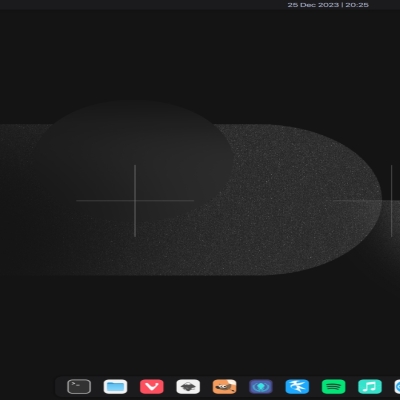Image resolution: width=400 pixels, height=400 pixels.
Task: Open GIMP image editor in dock
Action: [x=224, y=387]
